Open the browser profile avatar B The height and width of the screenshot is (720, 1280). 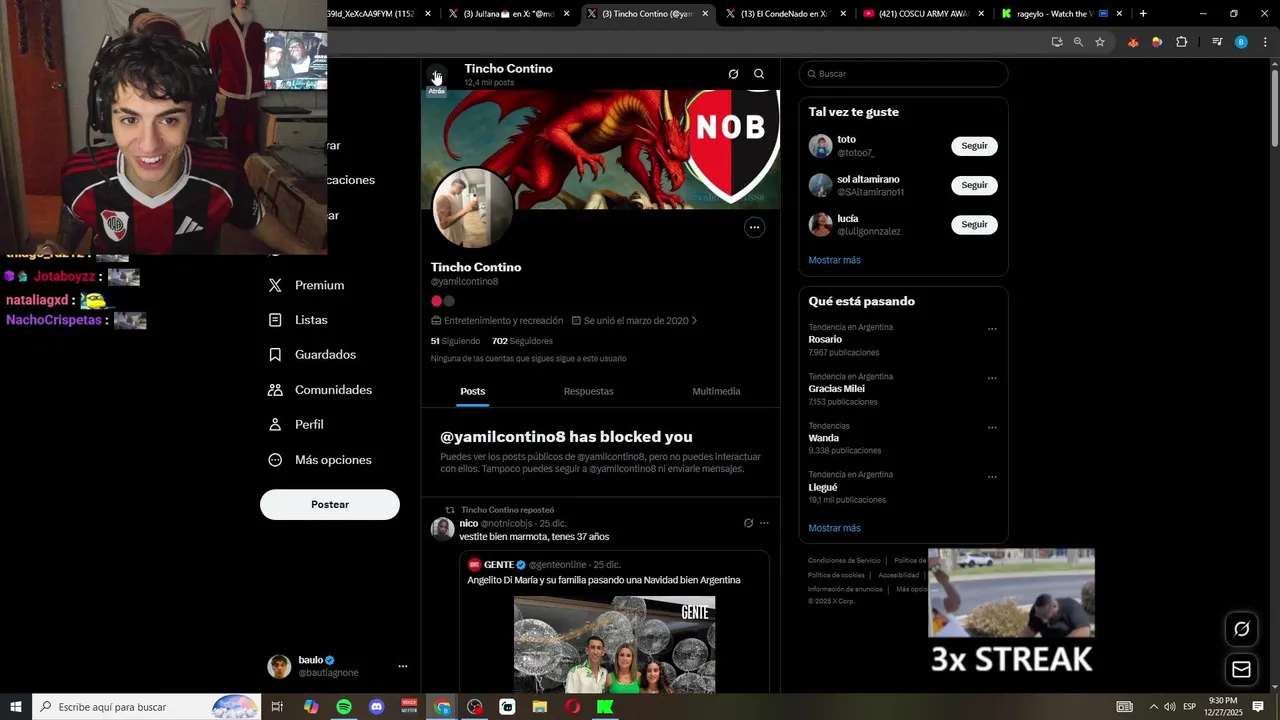[x=1241, y=42]
